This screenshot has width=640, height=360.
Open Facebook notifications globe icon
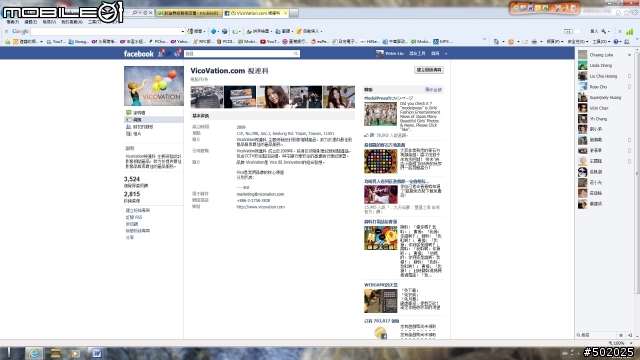tap(177, 53)
